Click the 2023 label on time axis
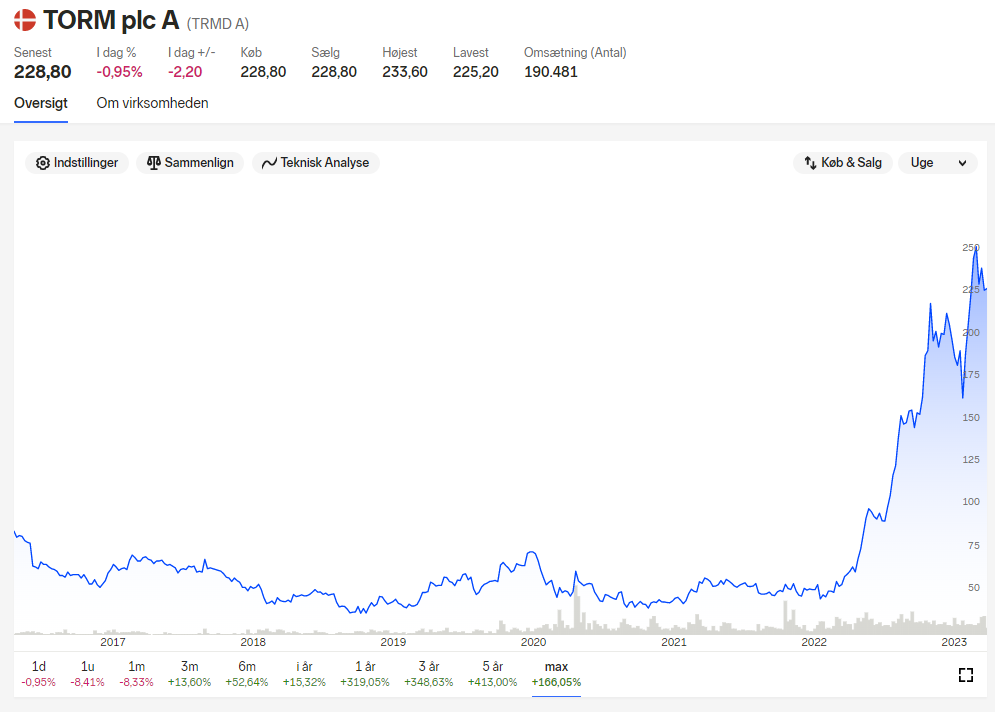Viewport: 995px width, 712px height. pyautogui.click(x=954, y=642)
